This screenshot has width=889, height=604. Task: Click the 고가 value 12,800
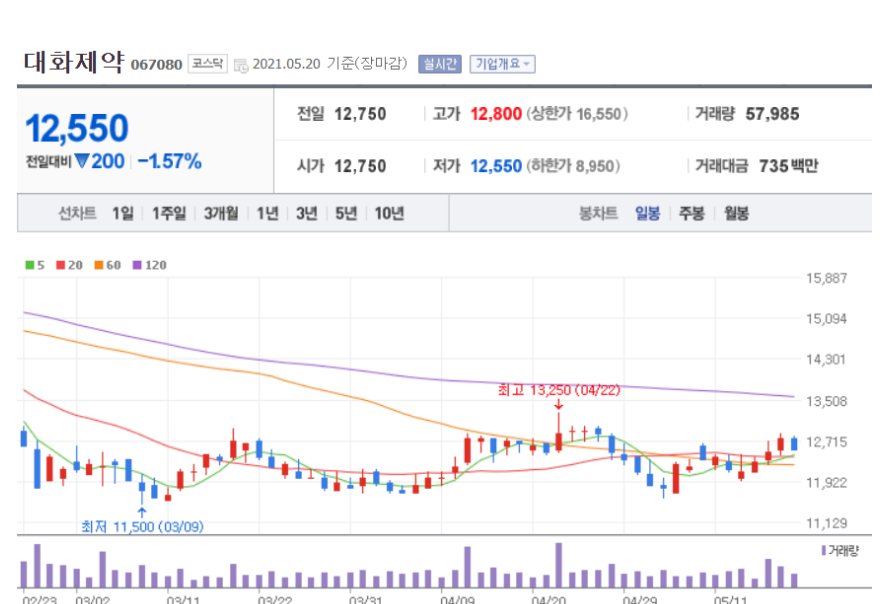click(x=496, y=114)
